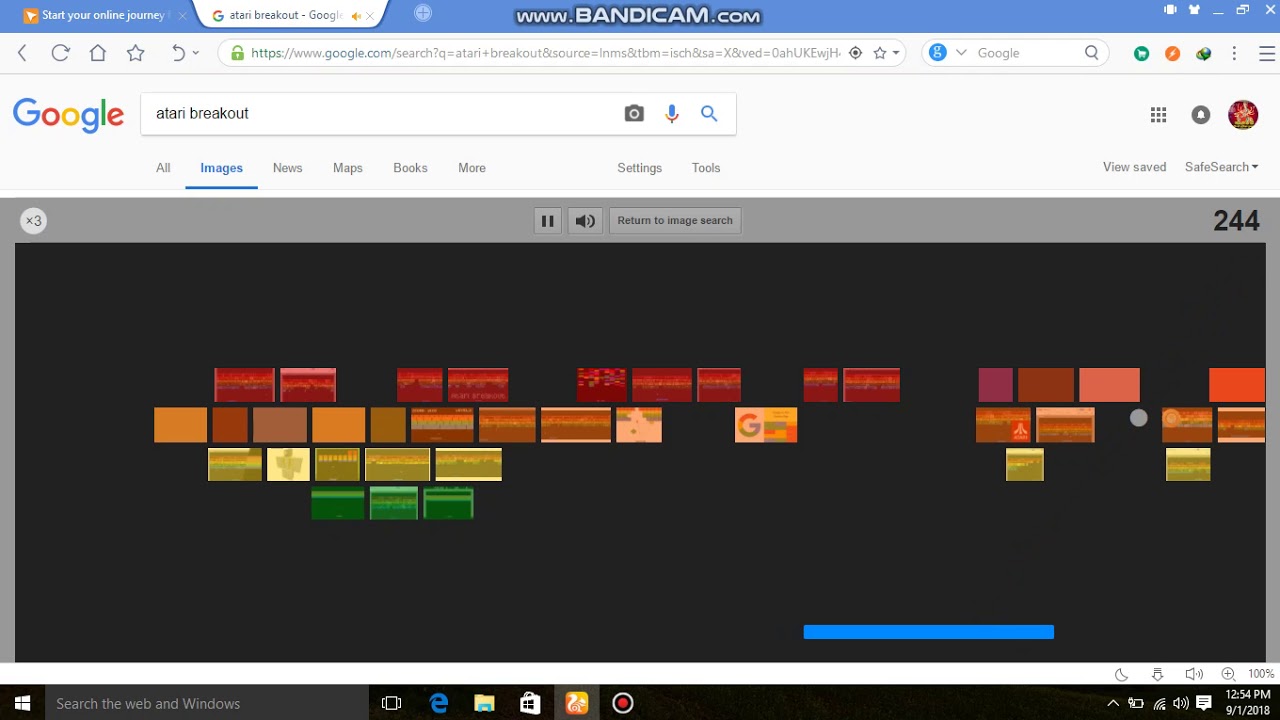Click Search the web and Windows box

click(207, 703)
